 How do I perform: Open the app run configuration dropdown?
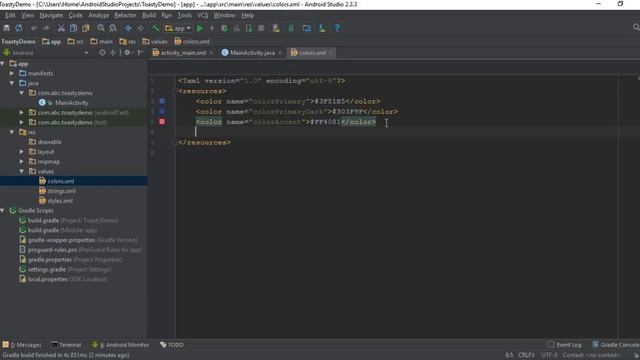tap(178, 28)
